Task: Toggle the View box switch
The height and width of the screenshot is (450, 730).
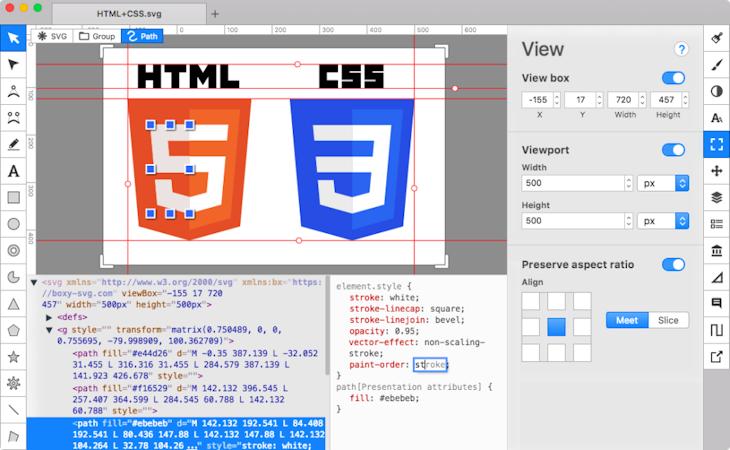Action: click(x=673, y=78)
